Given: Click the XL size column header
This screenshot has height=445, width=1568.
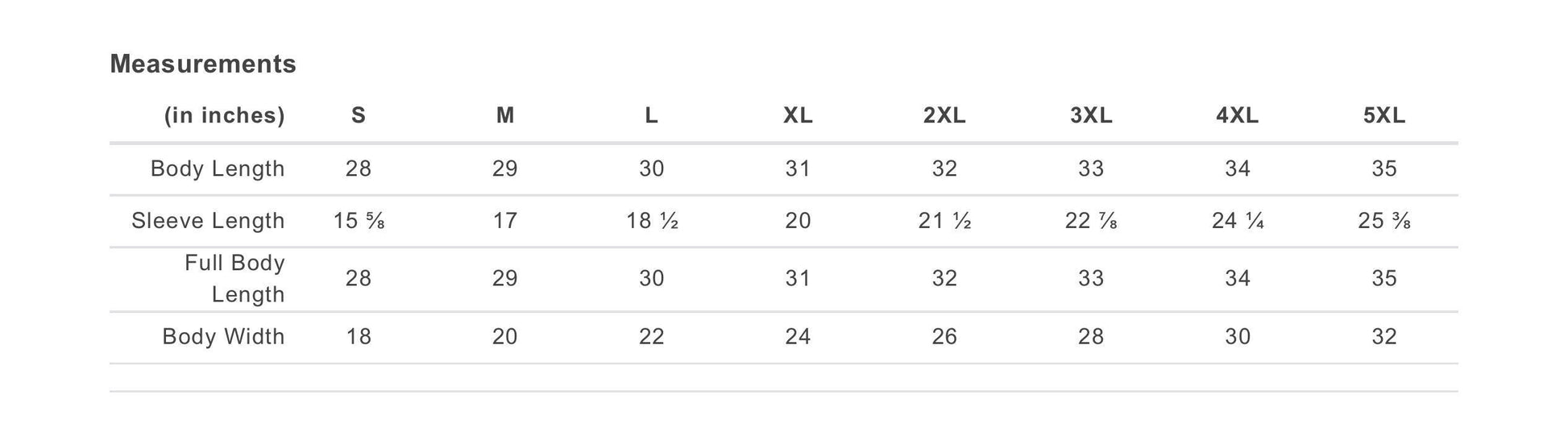Looking at the screenshot, I should [x=798, y=116].
